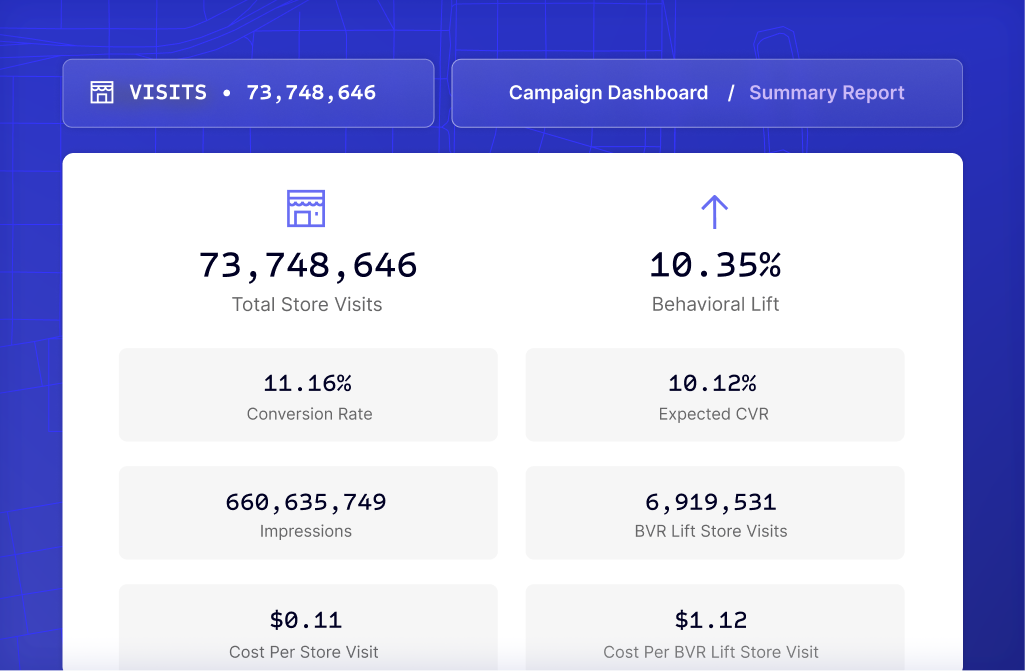Click the Behavioral Lift label
The height and width of the screenshot is (671, 1025).
715,304
